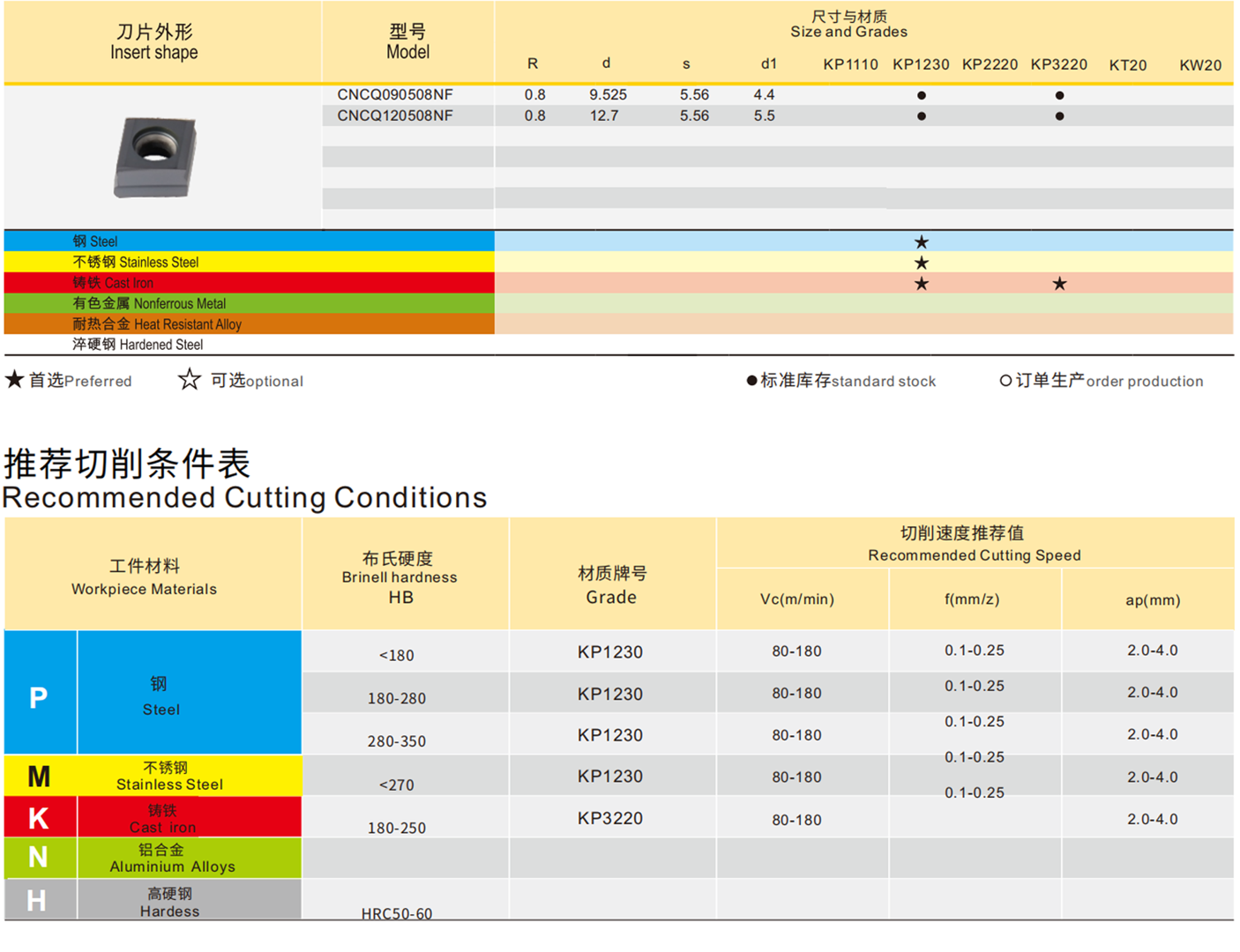Select the CNCQ120508NF model link
The image size is (1240, 952).
(395, 115)
